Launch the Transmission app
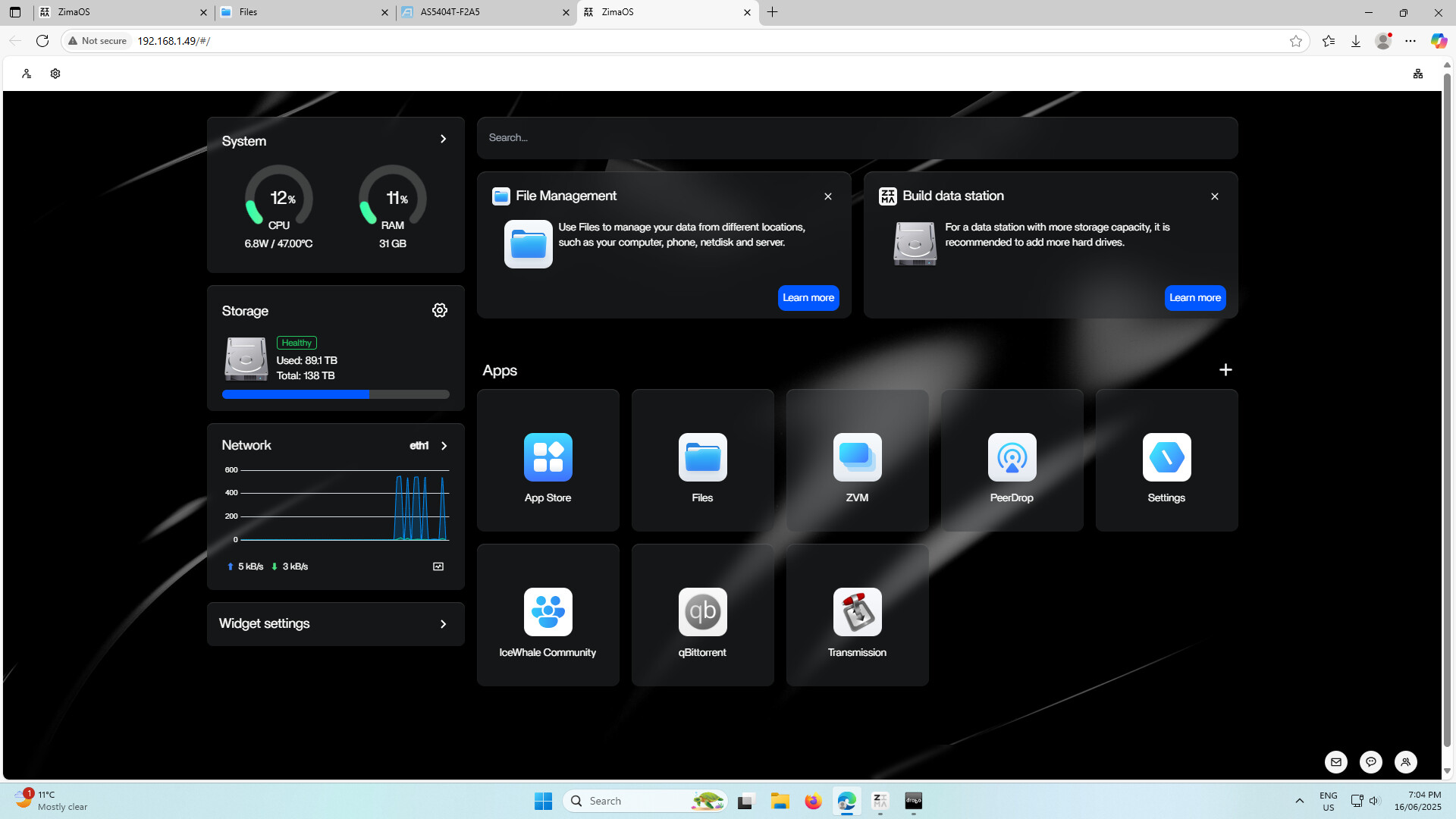The width and height of the screenshot is (1456, 819). point(857,615)
